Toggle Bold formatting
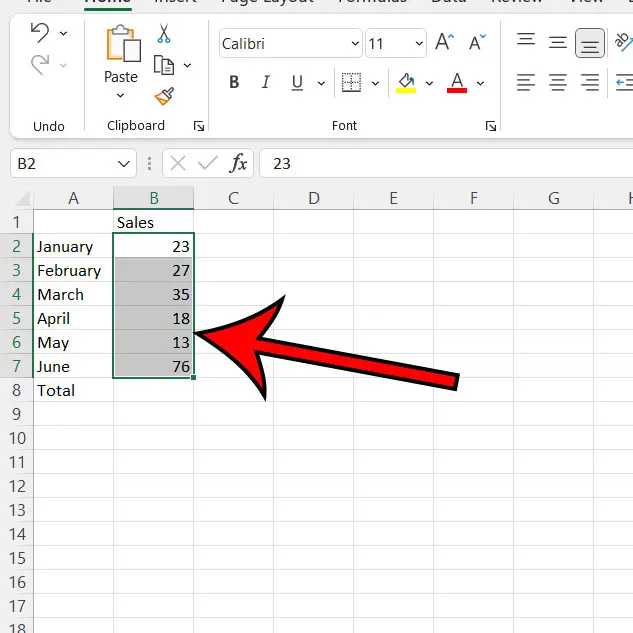The image size is (633, 633). tap(234, 82)
